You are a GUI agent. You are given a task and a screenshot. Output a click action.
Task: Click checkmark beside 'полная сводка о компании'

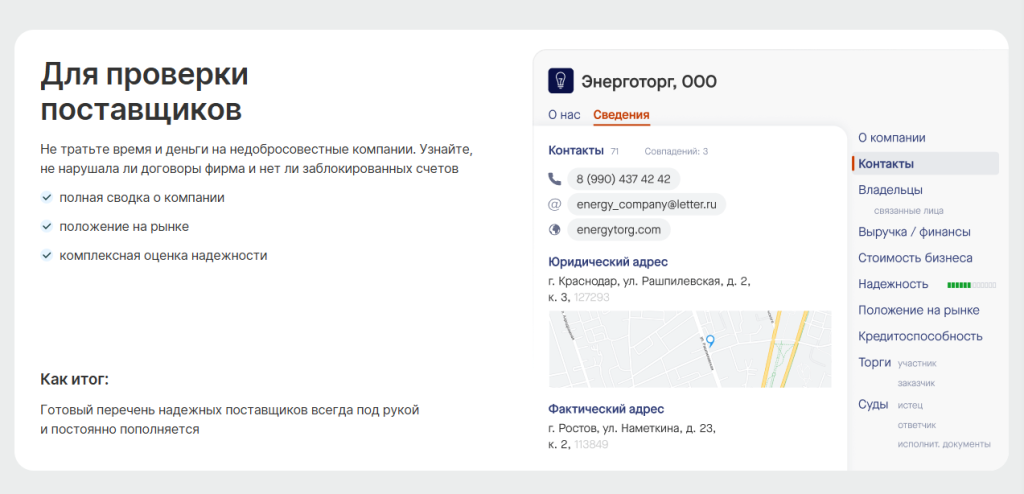click(x=46, y=198)
